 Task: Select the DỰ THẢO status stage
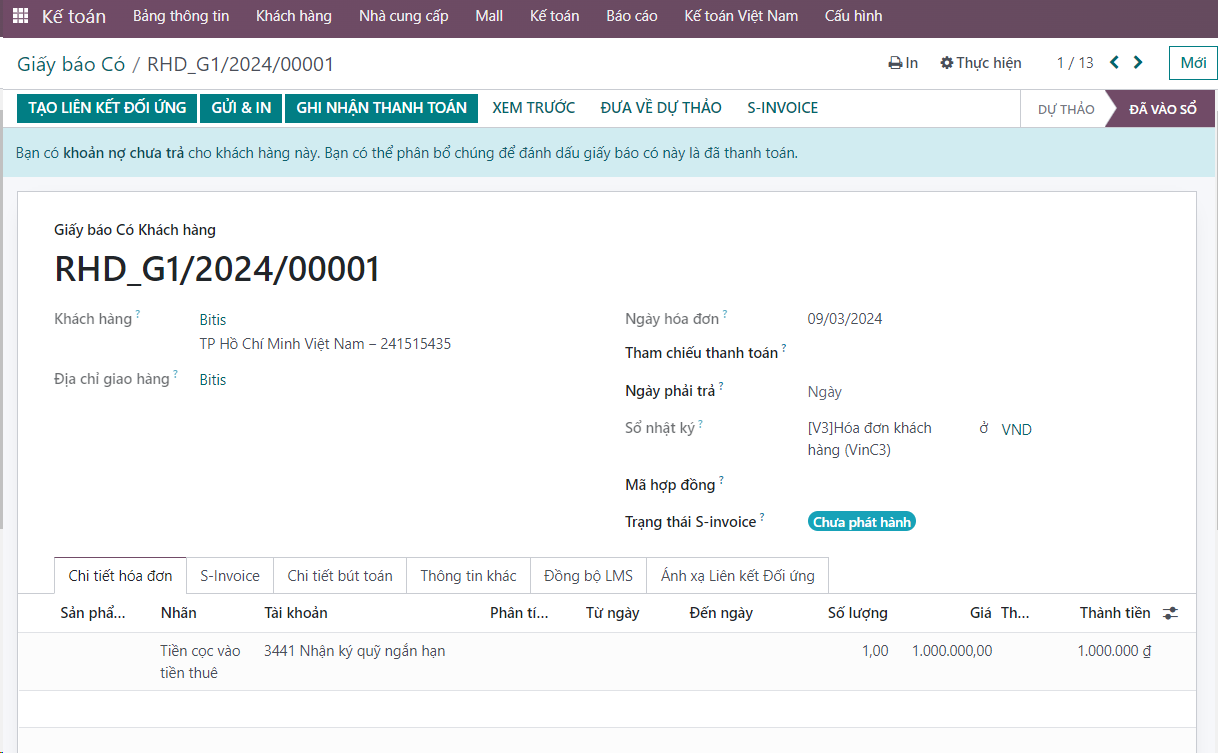point(1066,109)
